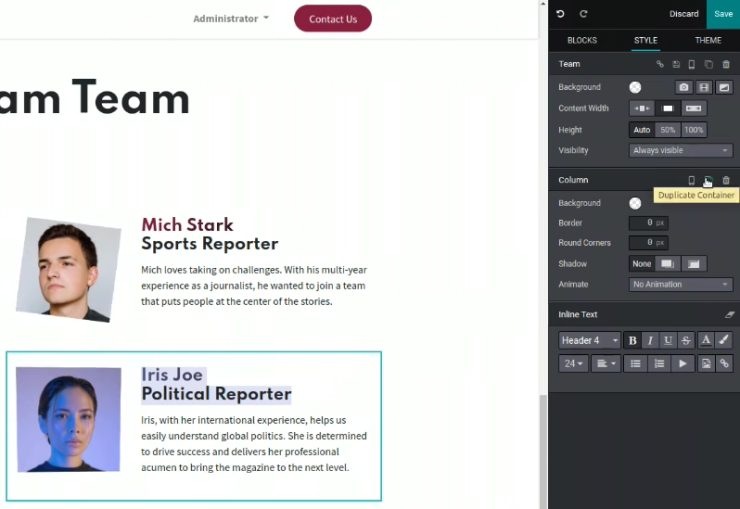Open the Administrator user dropdown

(x=231, y=19)
